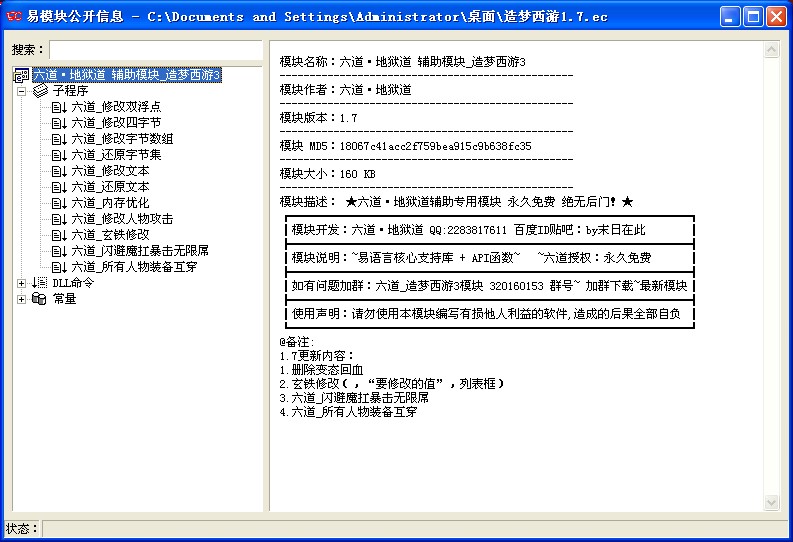Click the 模块作者:六道▪地狱道 line
Viewport: 793px width, 542px height.
[x=345, y=90]
